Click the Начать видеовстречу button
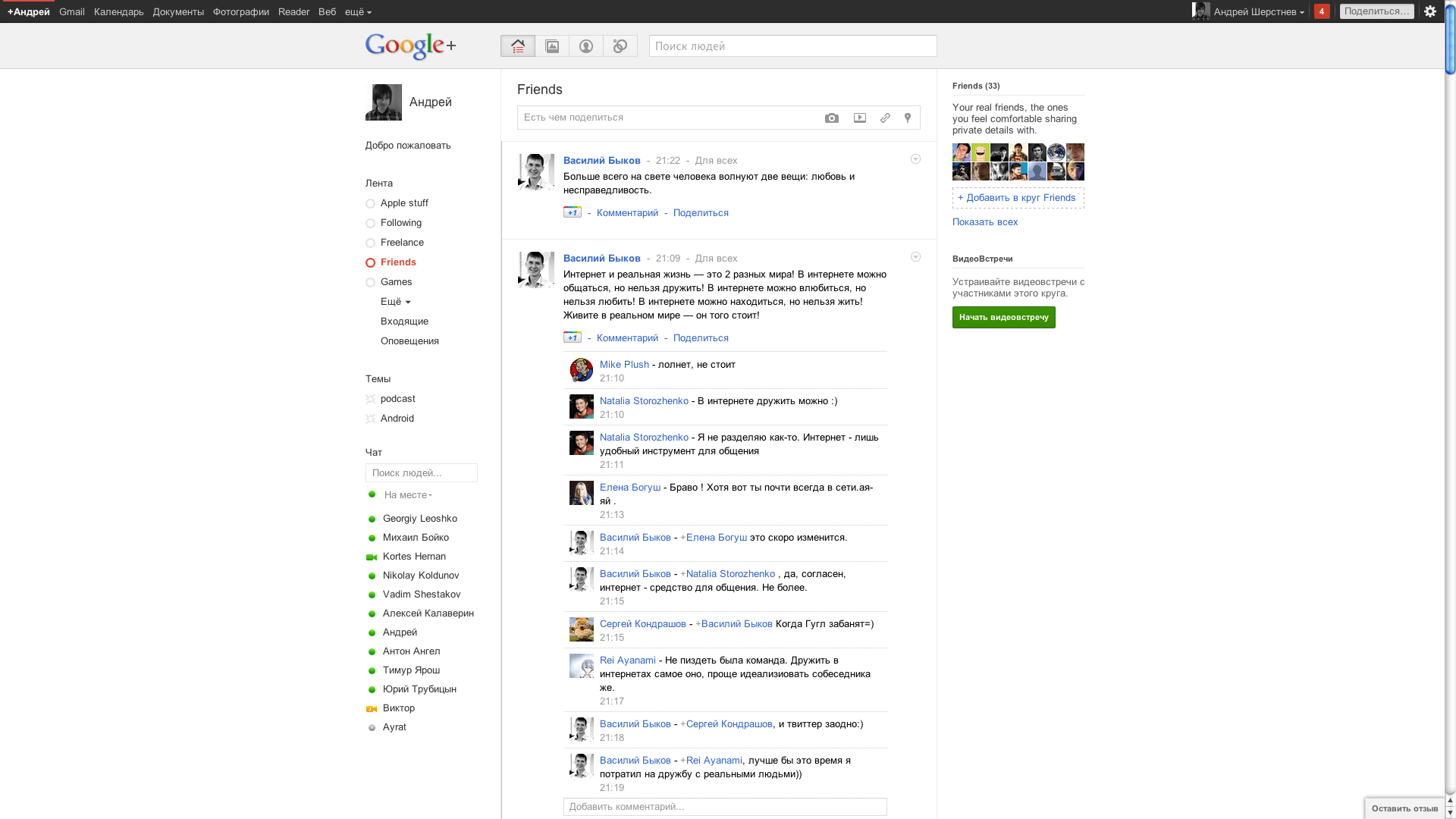Screen dimensions: 1456x819 1004,317
